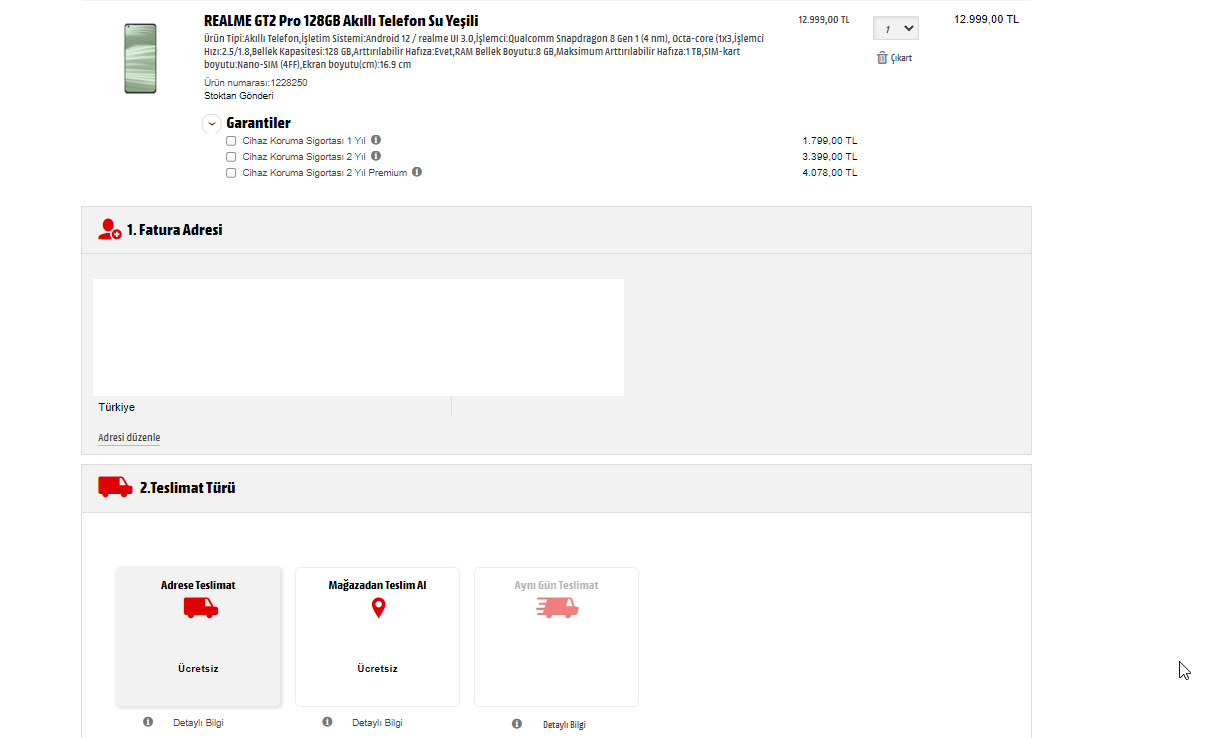Open Detaylı Bilgi under Adrese Teslimat
Screen dimensions: 1209x738
[198, 723]
